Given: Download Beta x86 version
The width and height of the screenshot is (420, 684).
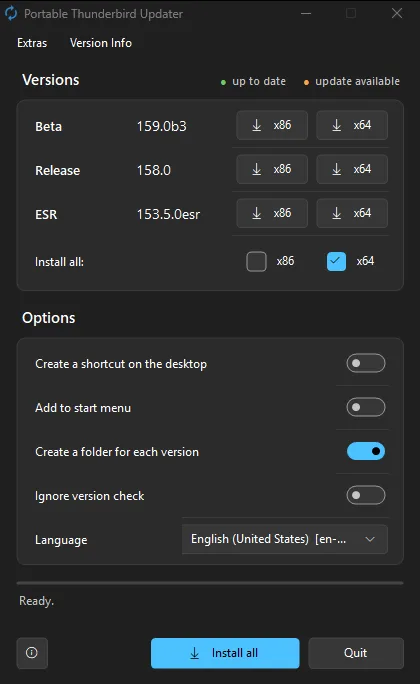Looking at the screenshot, I should [x=272, y=125].
